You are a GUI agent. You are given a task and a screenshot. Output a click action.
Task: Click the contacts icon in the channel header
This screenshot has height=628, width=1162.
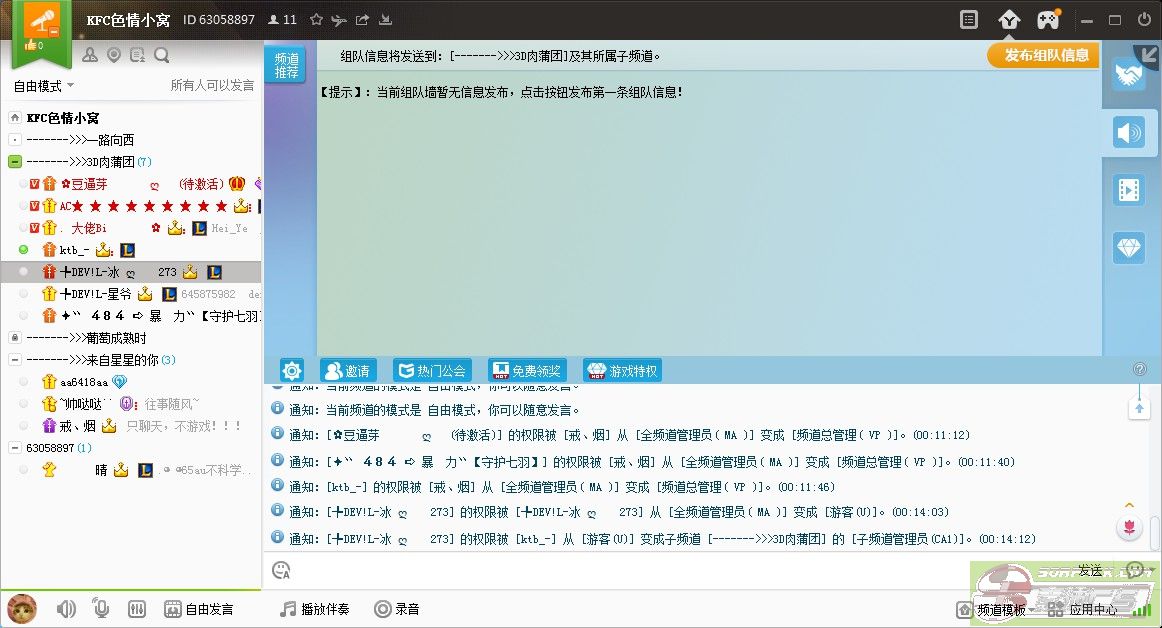coord(90,54)
